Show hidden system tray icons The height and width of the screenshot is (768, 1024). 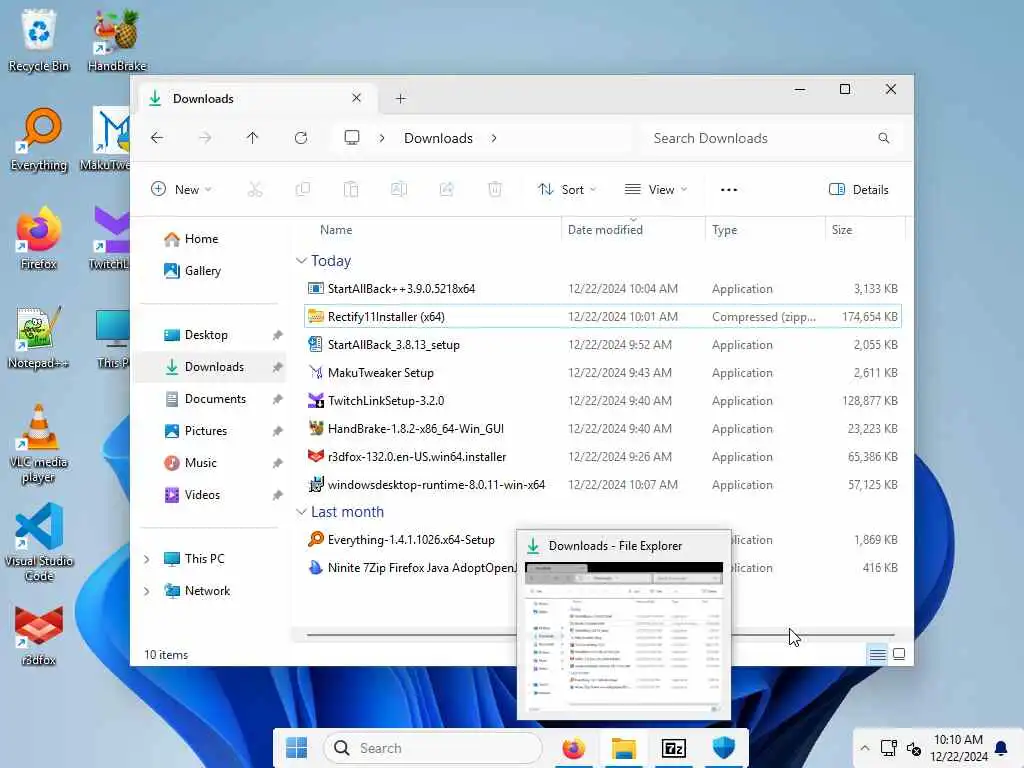(865, 748)
